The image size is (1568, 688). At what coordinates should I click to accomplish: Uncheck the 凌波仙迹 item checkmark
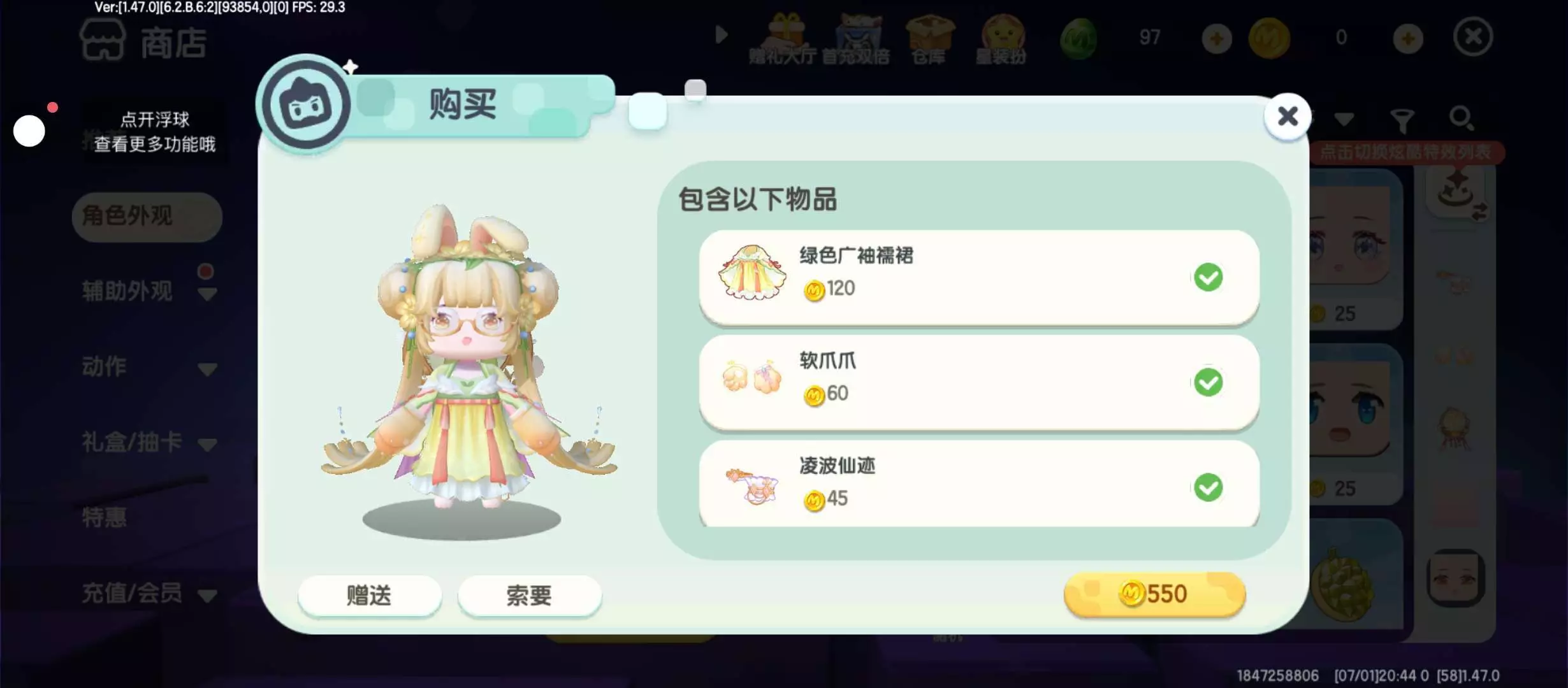[x=1208, y=487]
